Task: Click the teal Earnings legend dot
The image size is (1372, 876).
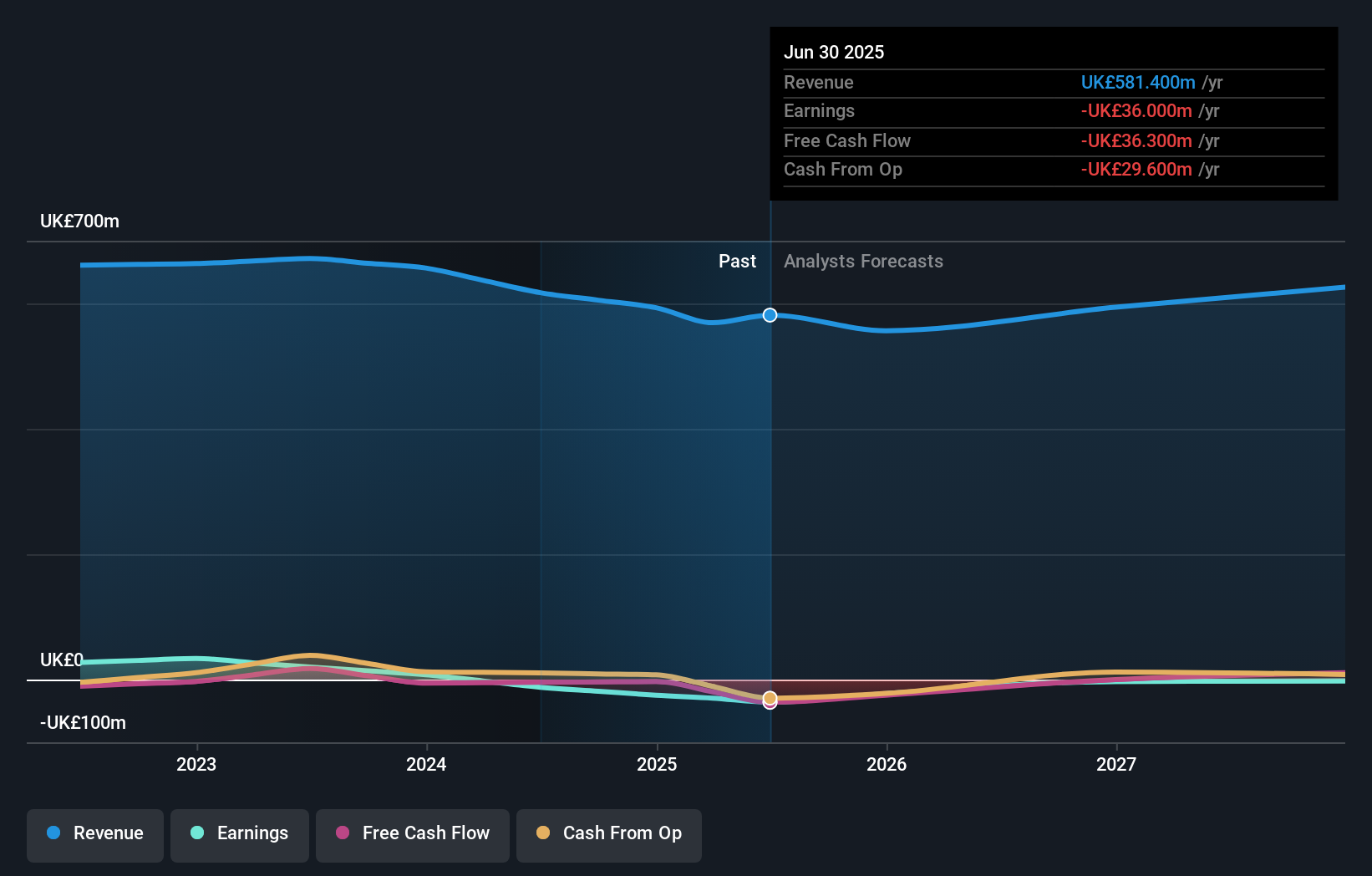Action: [x=196, y=833]
